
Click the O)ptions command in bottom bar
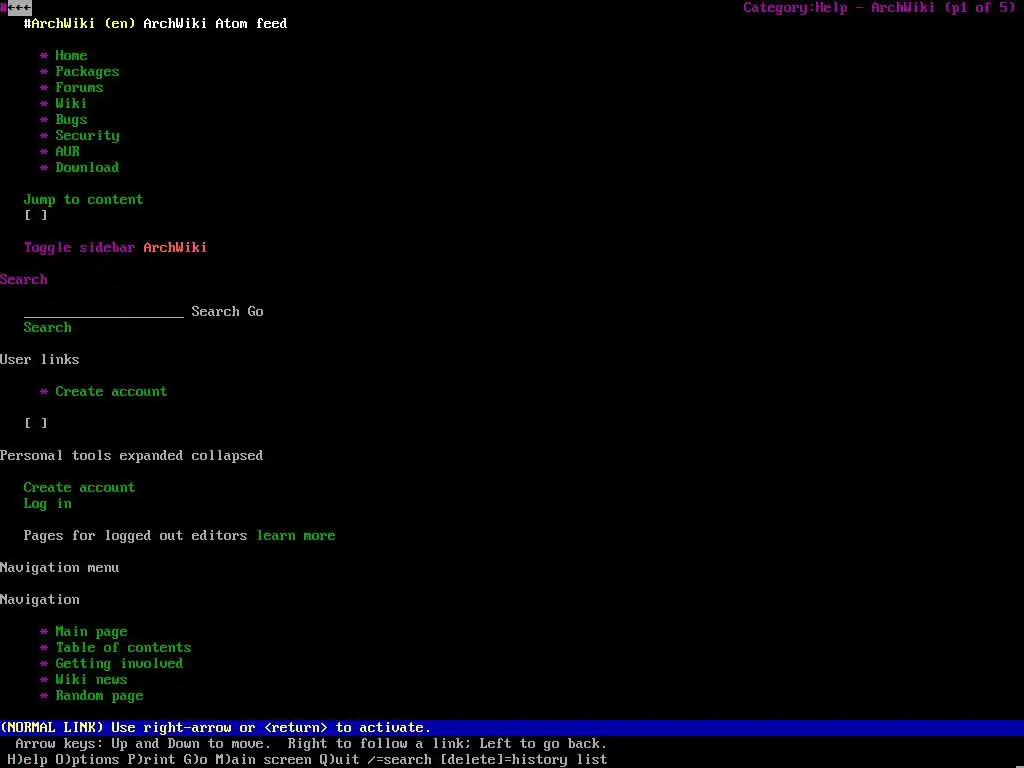pyautogui.click(x=88, y=760)
